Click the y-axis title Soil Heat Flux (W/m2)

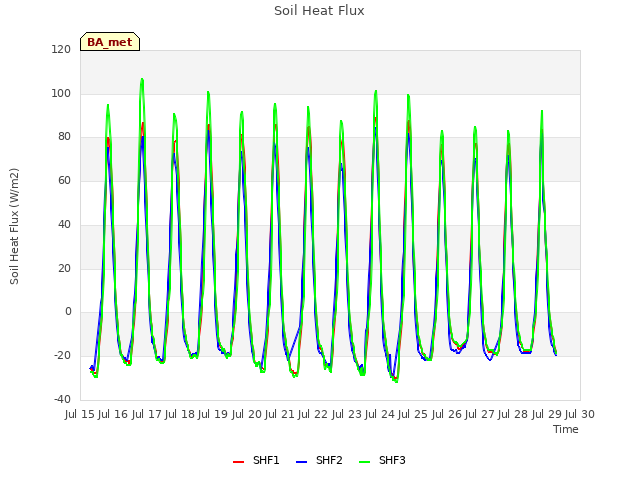tap(14, 226)
